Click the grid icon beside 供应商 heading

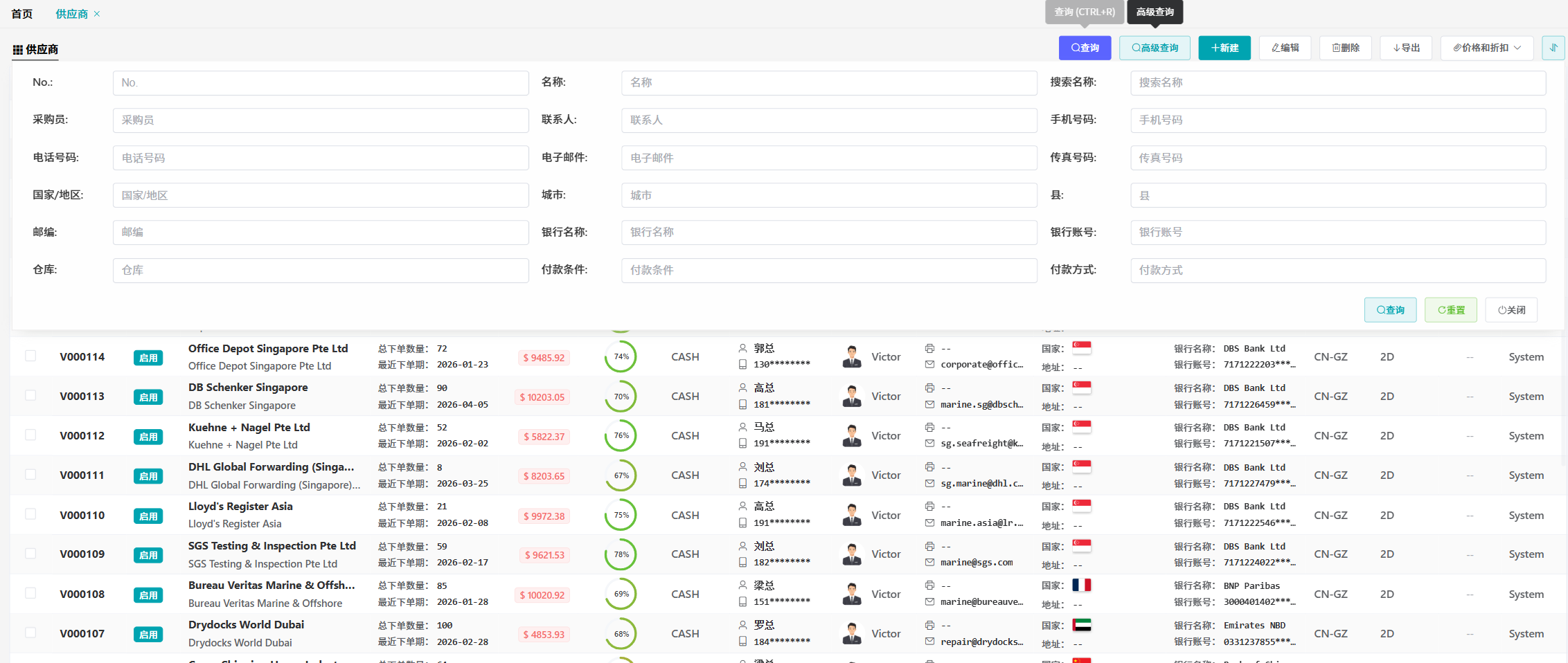tap(18, 50)
